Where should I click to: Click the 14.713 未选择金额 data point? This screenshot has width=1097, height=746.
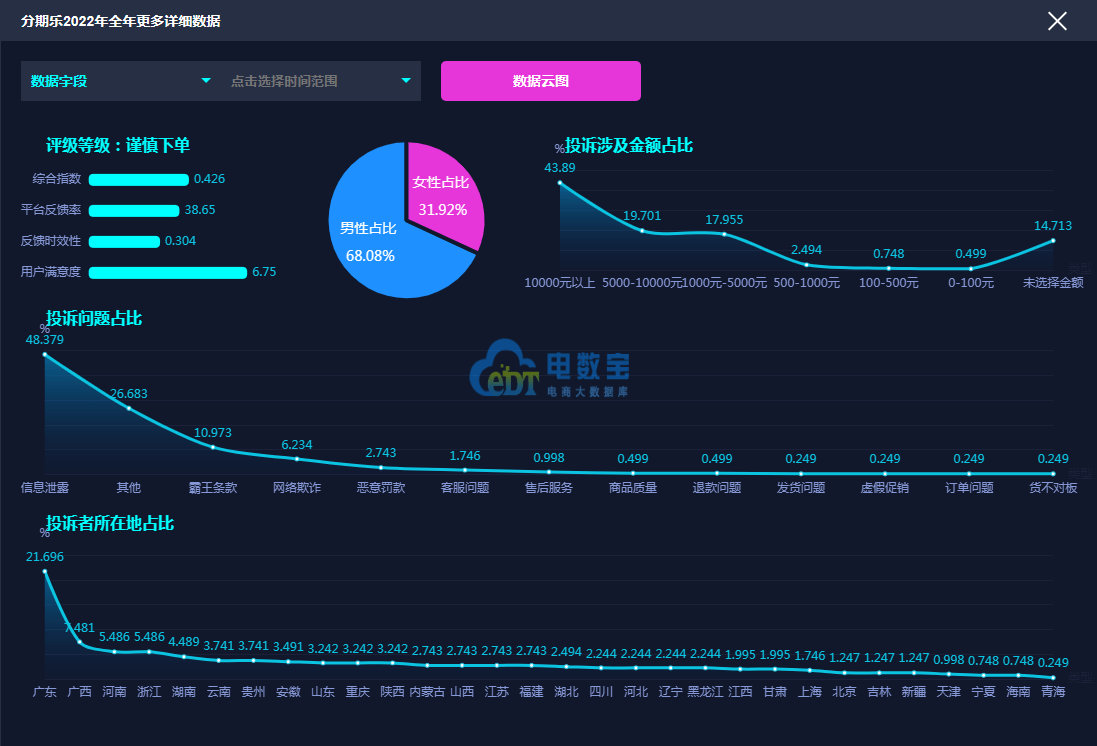pyautogui.click(x=1053, y=241)
